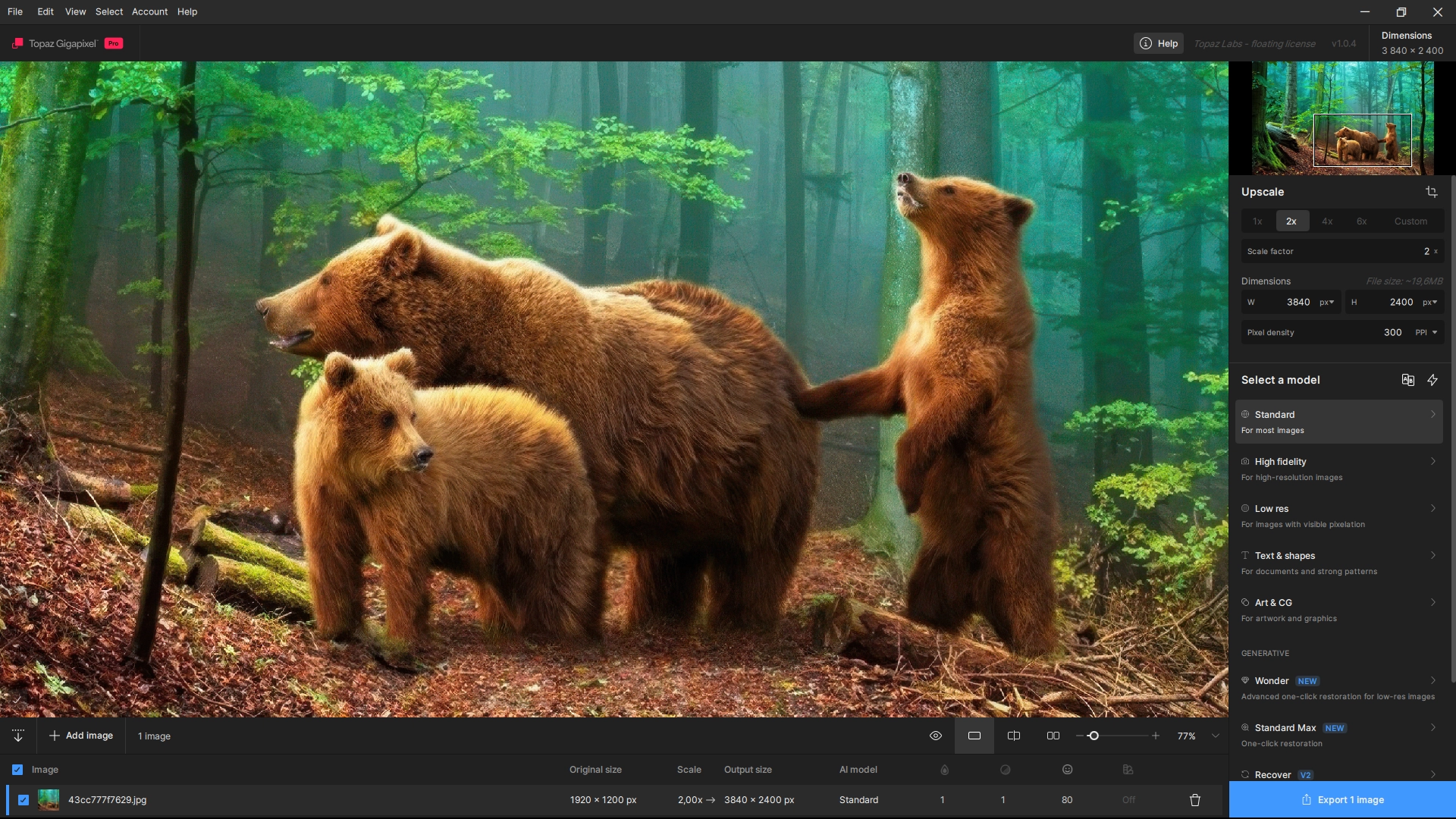1456x819 pixels.
Task: Switch to split comparison view
Action: coord(1014,736)
